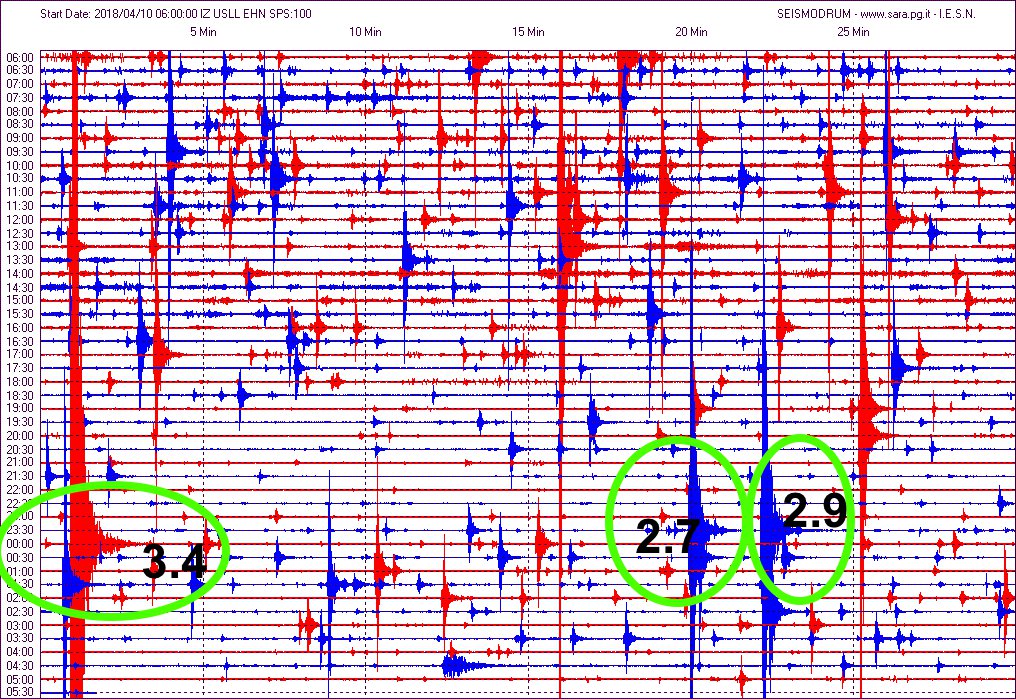
Task: Click the 2.7 magnitude label
Action: pyautogui.click(x=667, y=537)
